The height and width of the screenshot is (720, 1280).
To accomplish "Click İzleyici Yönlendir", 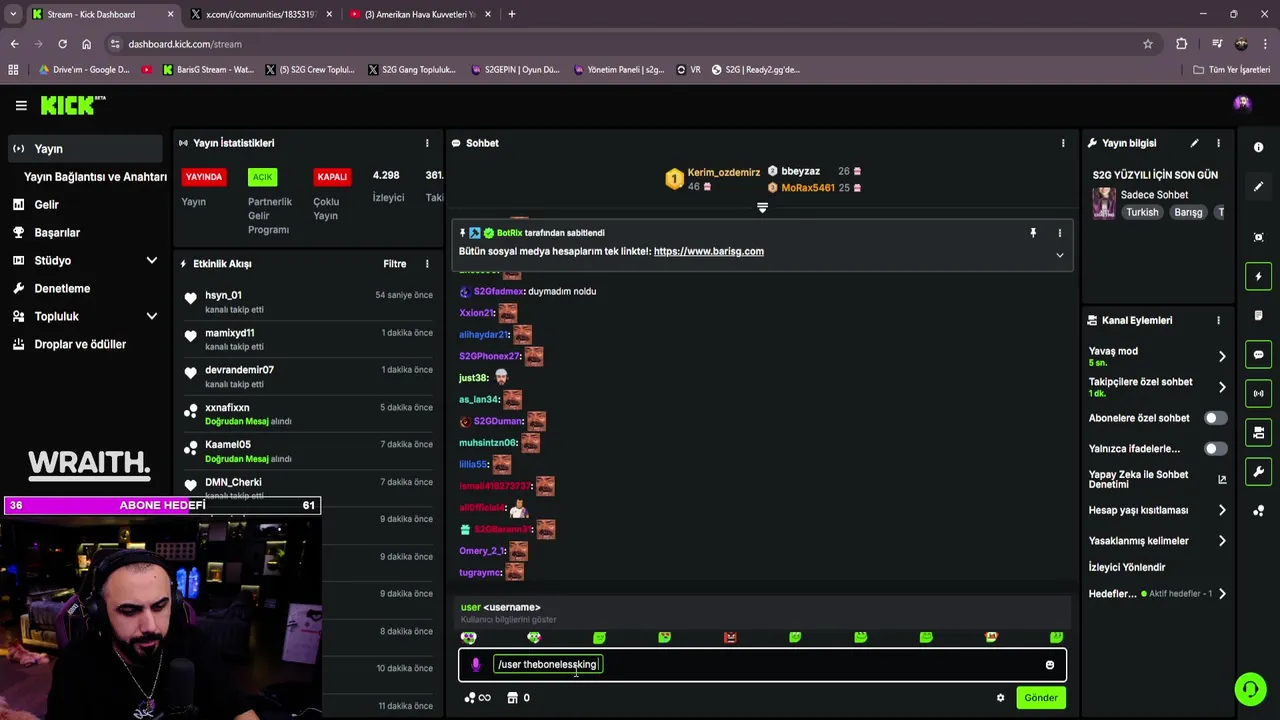I will coord(1127,568).
